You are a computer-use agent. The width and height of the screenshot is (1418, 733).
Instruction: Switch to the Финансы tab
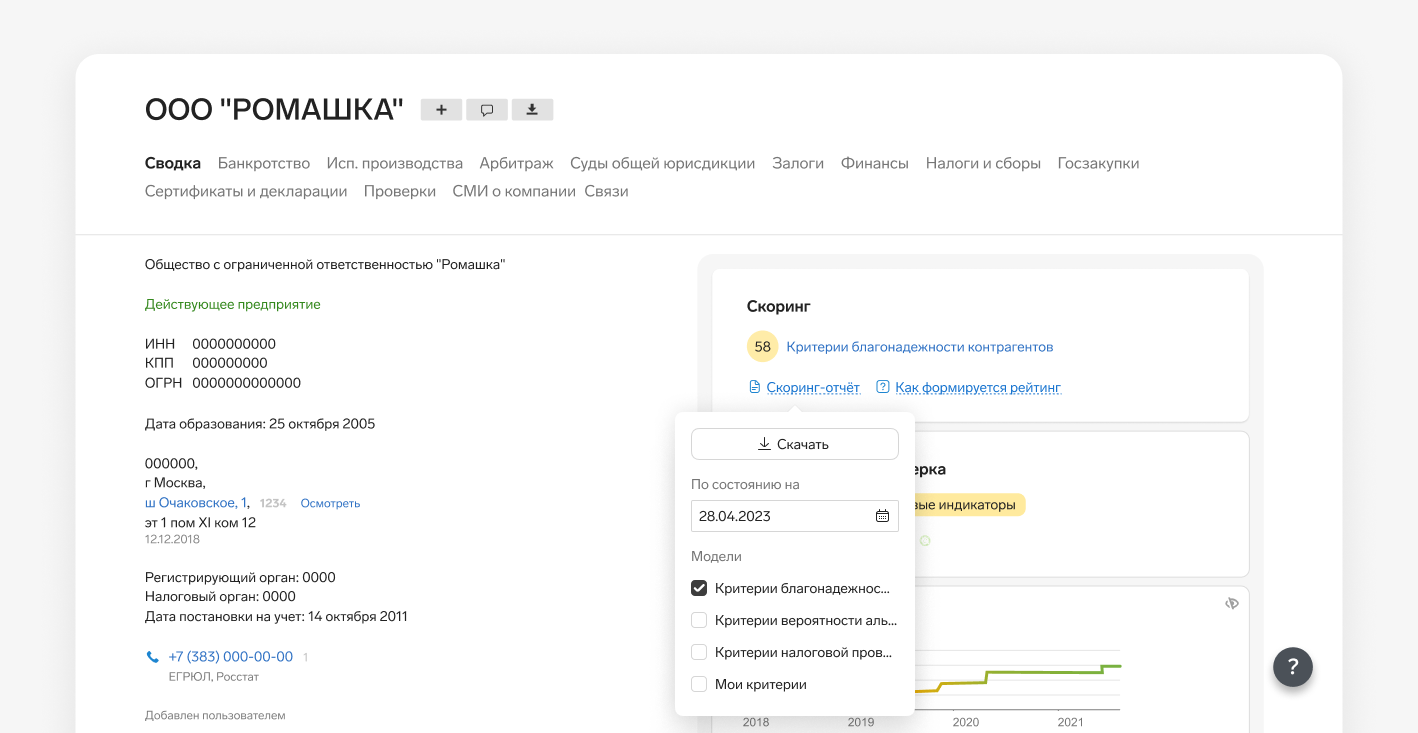click(874, 163)
